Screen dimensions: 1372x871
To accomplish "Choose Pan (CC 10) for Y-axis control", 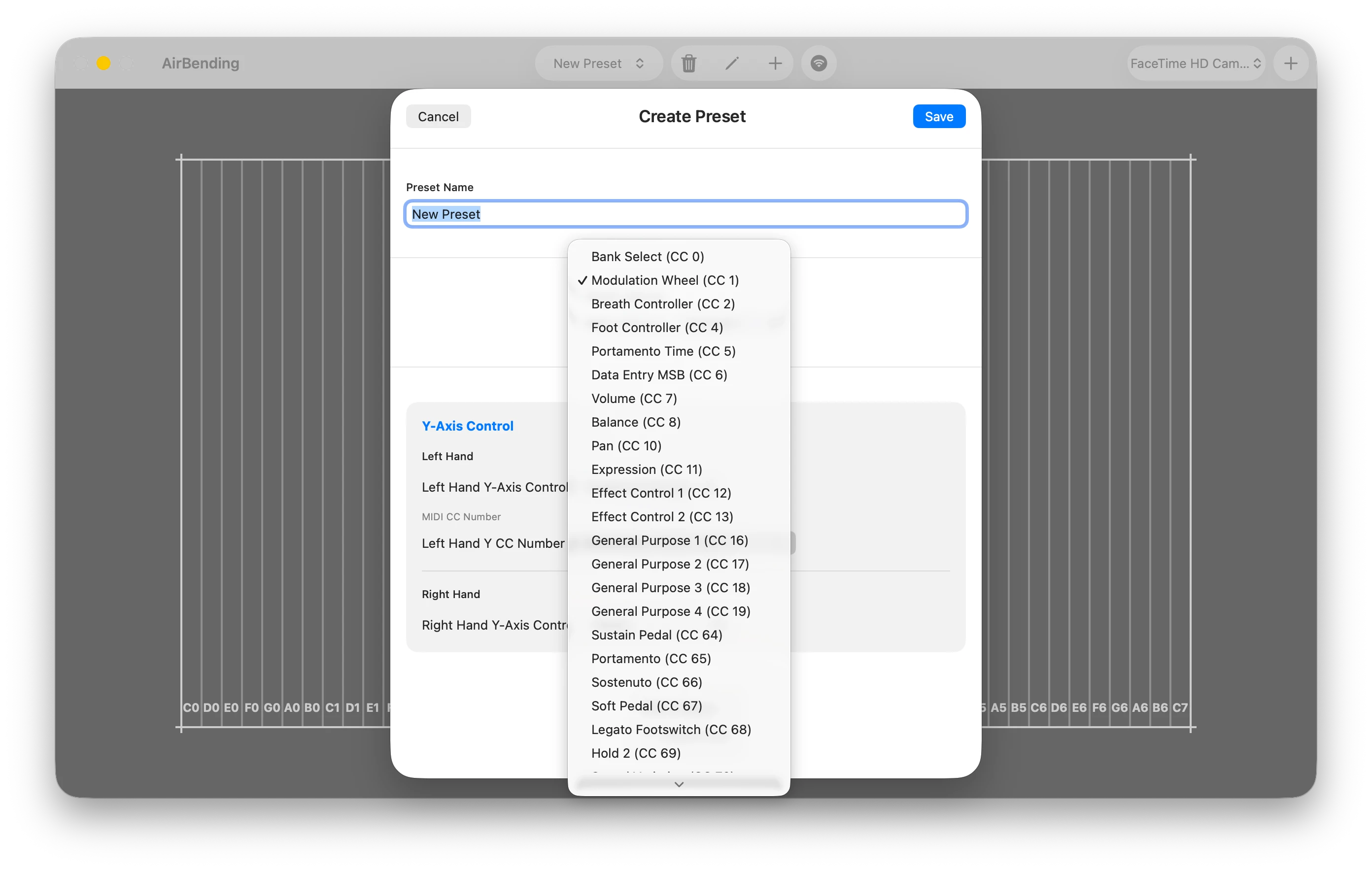I will 625,445.
